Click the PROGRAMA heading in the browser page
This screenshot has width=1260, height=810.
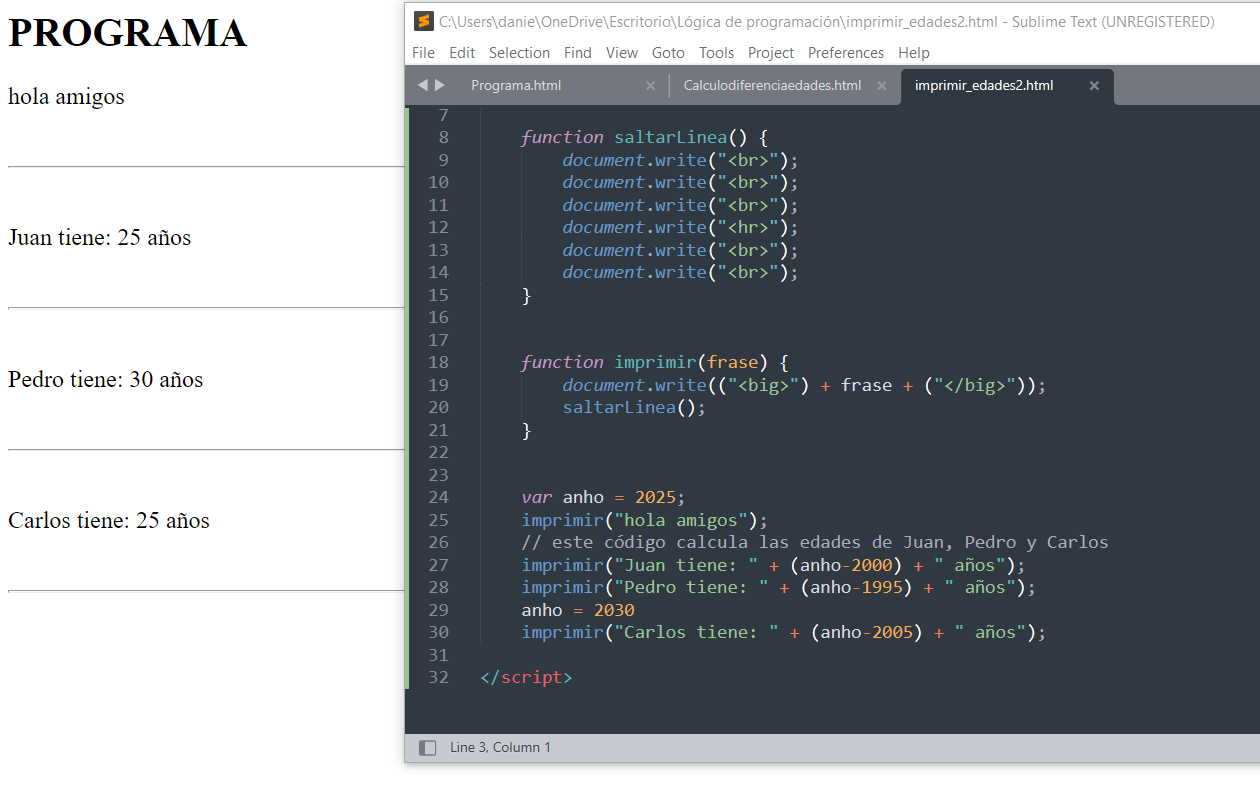[x=127, y=33]
